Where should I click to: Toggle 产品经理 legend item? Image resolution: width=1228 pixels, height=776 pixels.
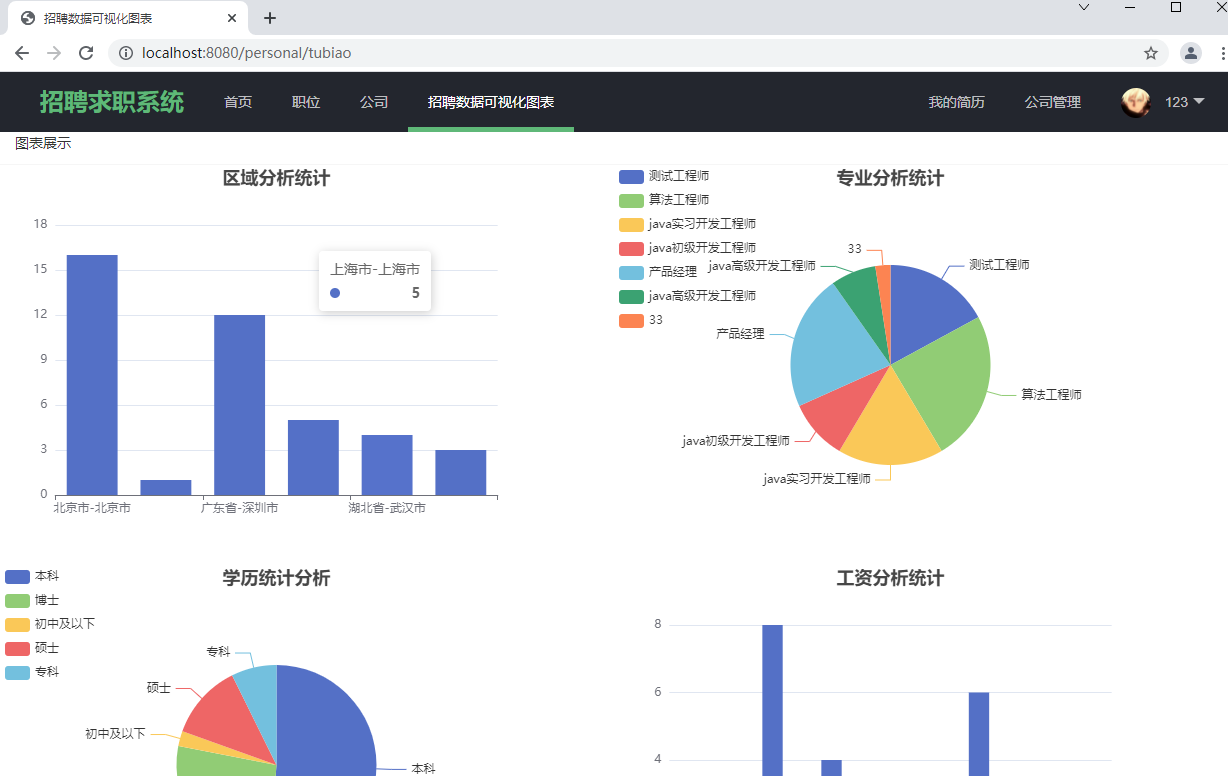coord(658,272)
